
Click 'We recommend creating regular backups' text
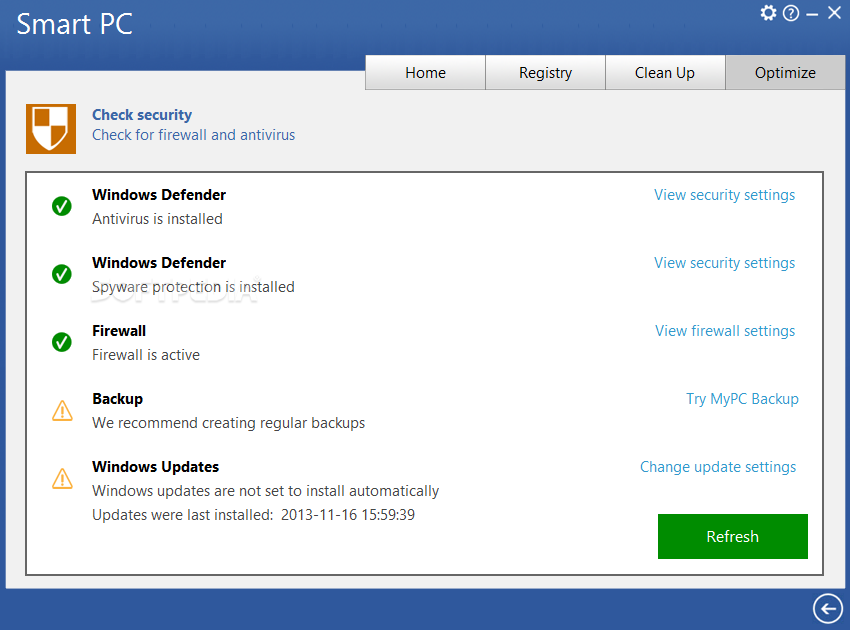228,423
